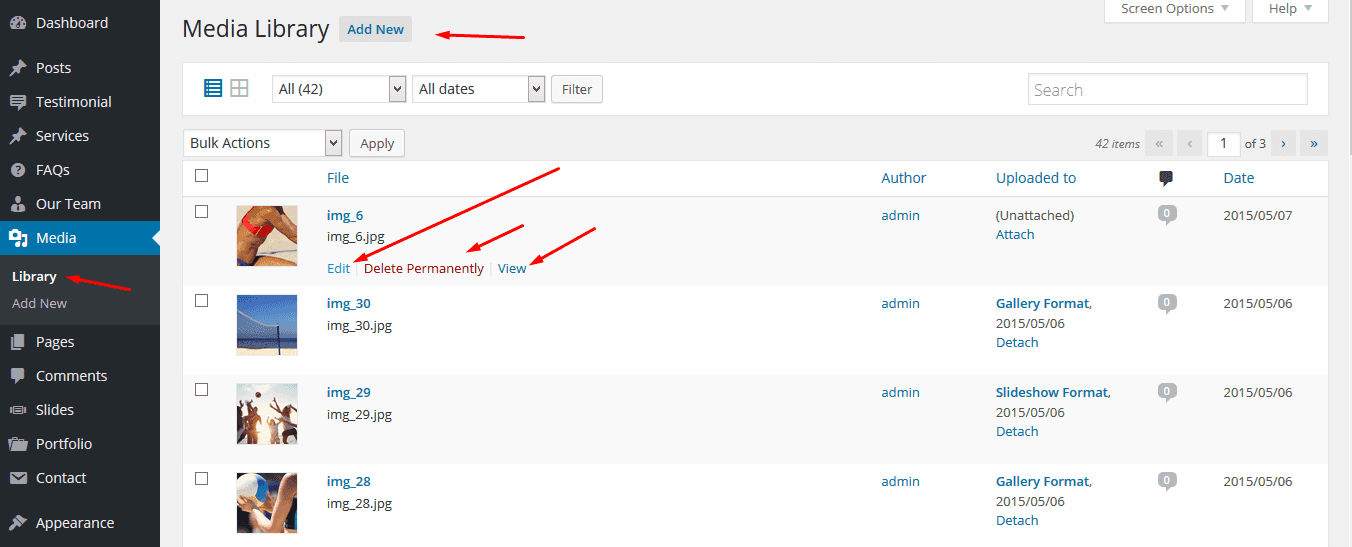
Task: Tick the select-all checkbox in header
Action: point(202,176)
